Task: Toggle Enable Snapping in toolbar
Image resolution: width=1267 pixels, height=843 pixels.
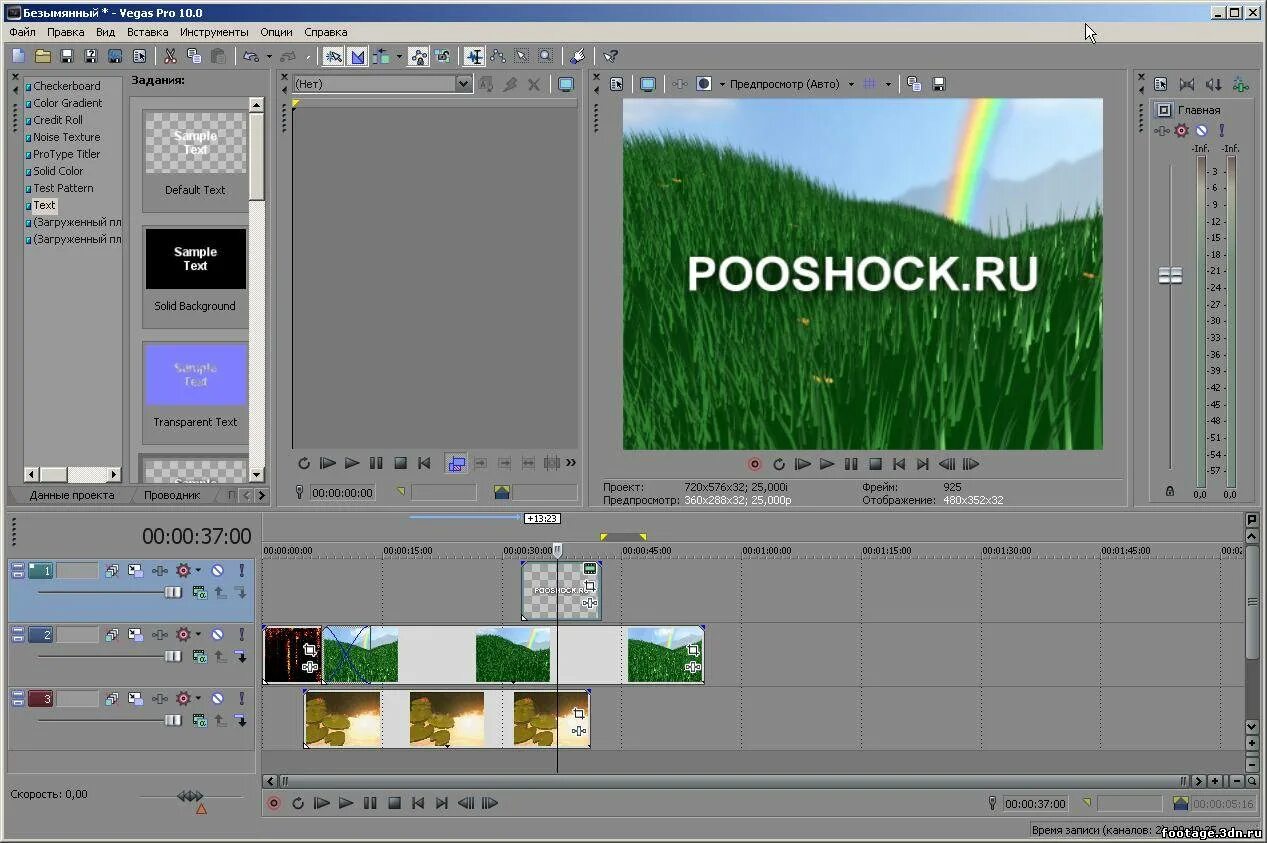Action: pyautogui.click(x=333, y=56)
